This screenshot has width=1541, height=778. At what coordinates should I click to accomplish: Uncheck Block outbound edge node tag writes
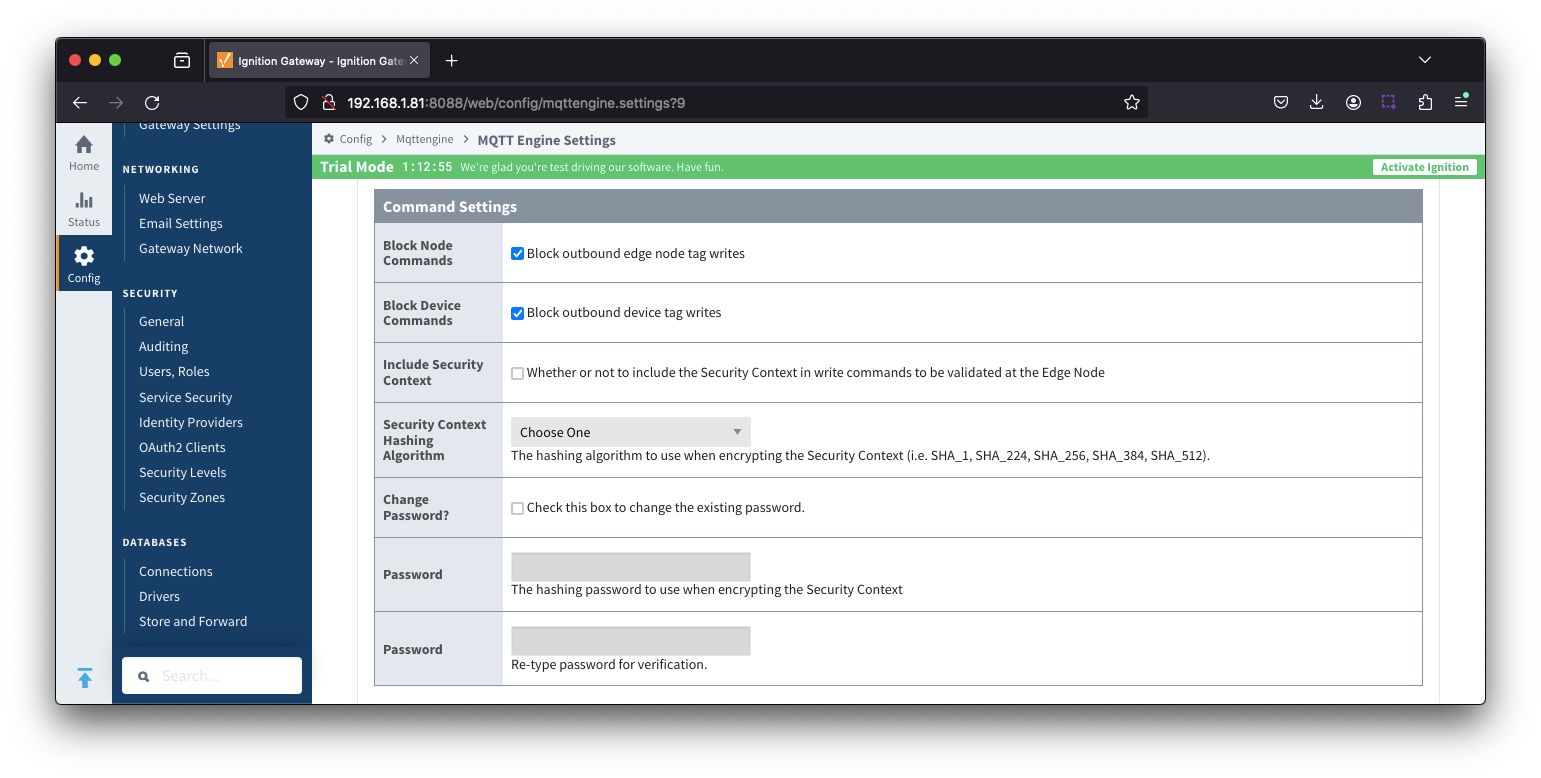coord(517,253)
